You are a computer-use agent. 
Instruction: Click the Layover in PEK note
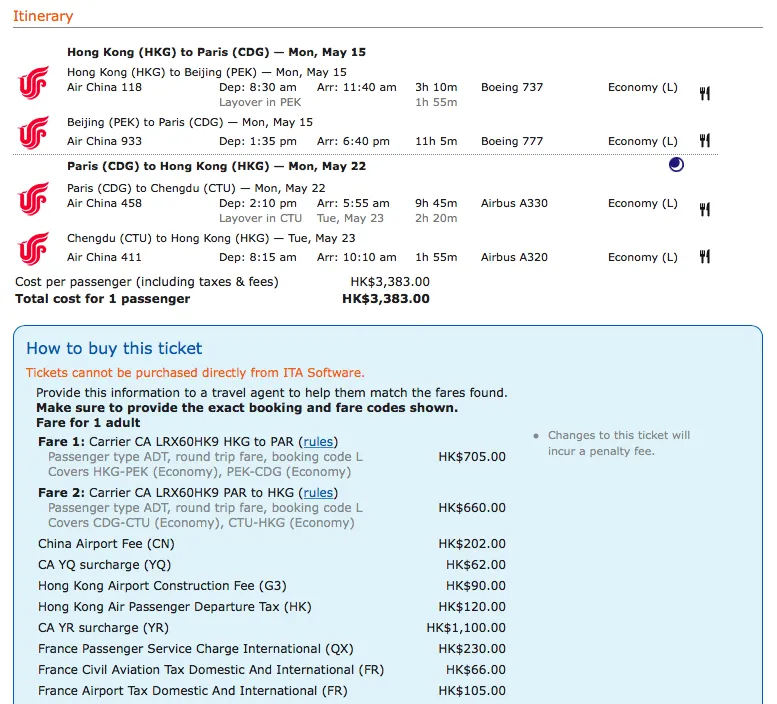click(x=260, y=102)
